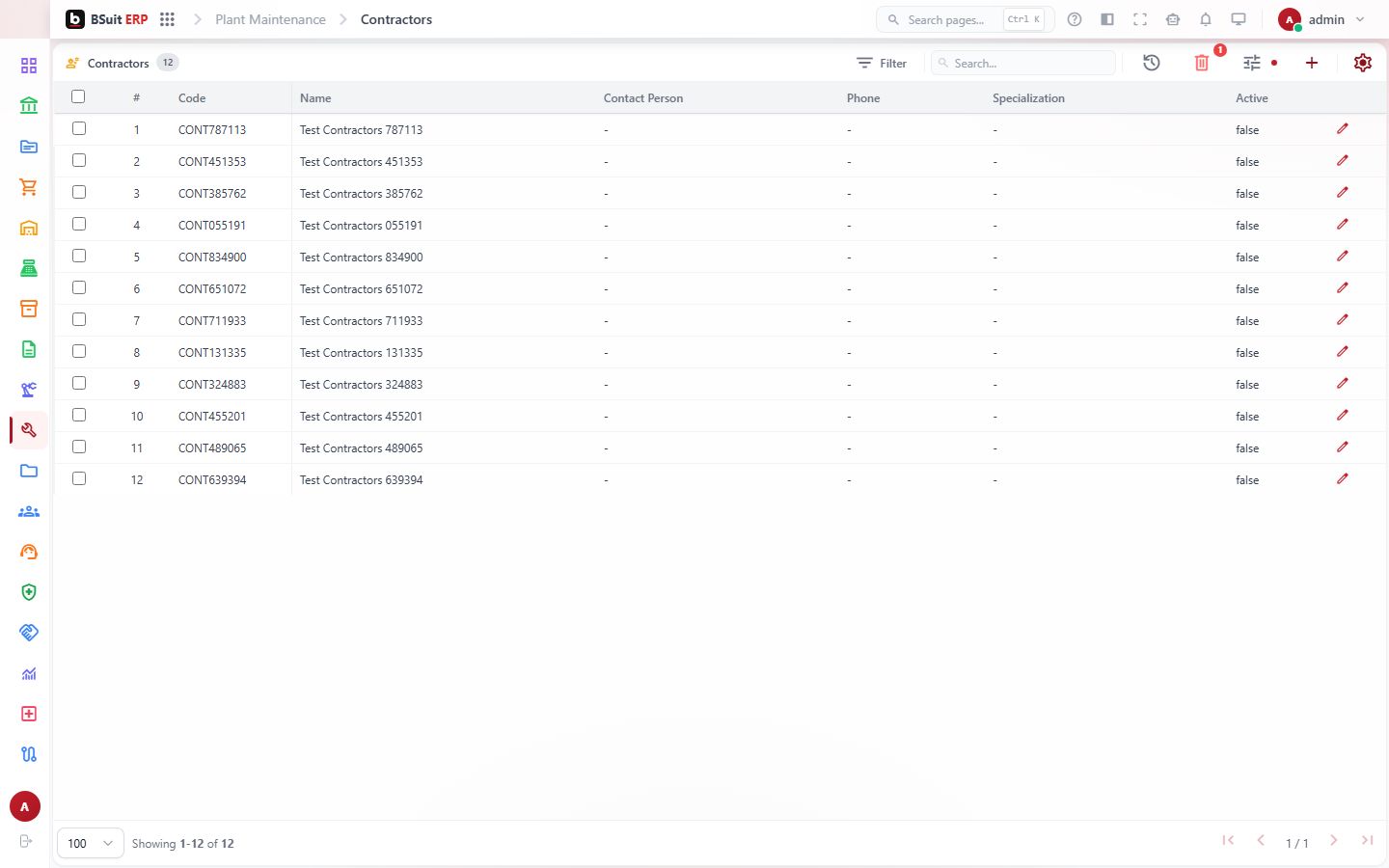Screen dimensions: 1389x868
Task: Toggle fullscreen mode icon in top bar
Action: pyautogui.click(x=1140, y=19)
